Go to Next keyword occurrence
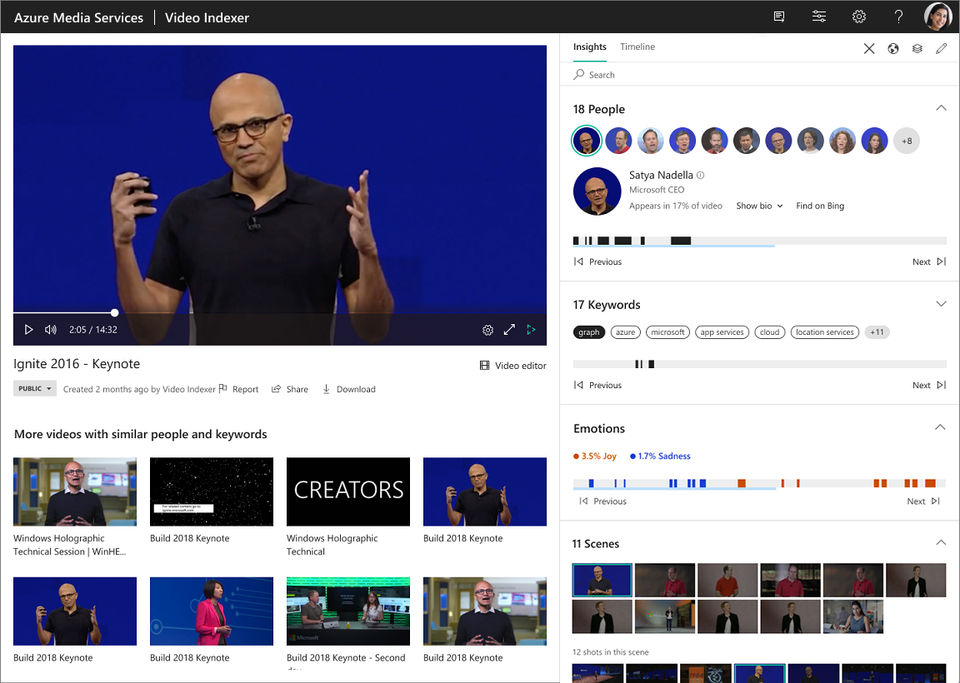The height and width of the screenshot is (683, 960). pos(929,385)
